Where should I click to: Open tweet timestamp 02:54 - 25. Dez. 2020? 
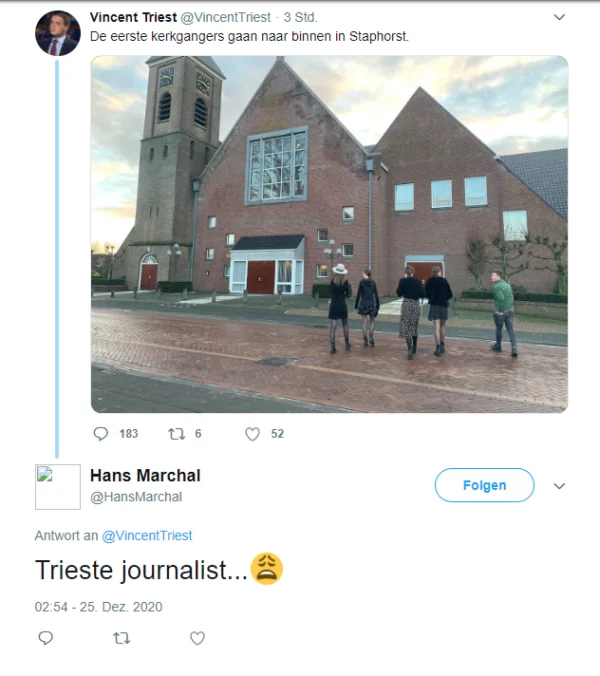(98, 607)
